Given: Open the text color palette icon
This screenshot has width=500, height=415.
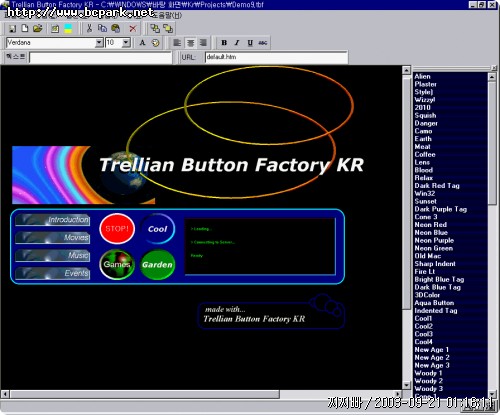Looking at the screenshot, I should point(156,43).
